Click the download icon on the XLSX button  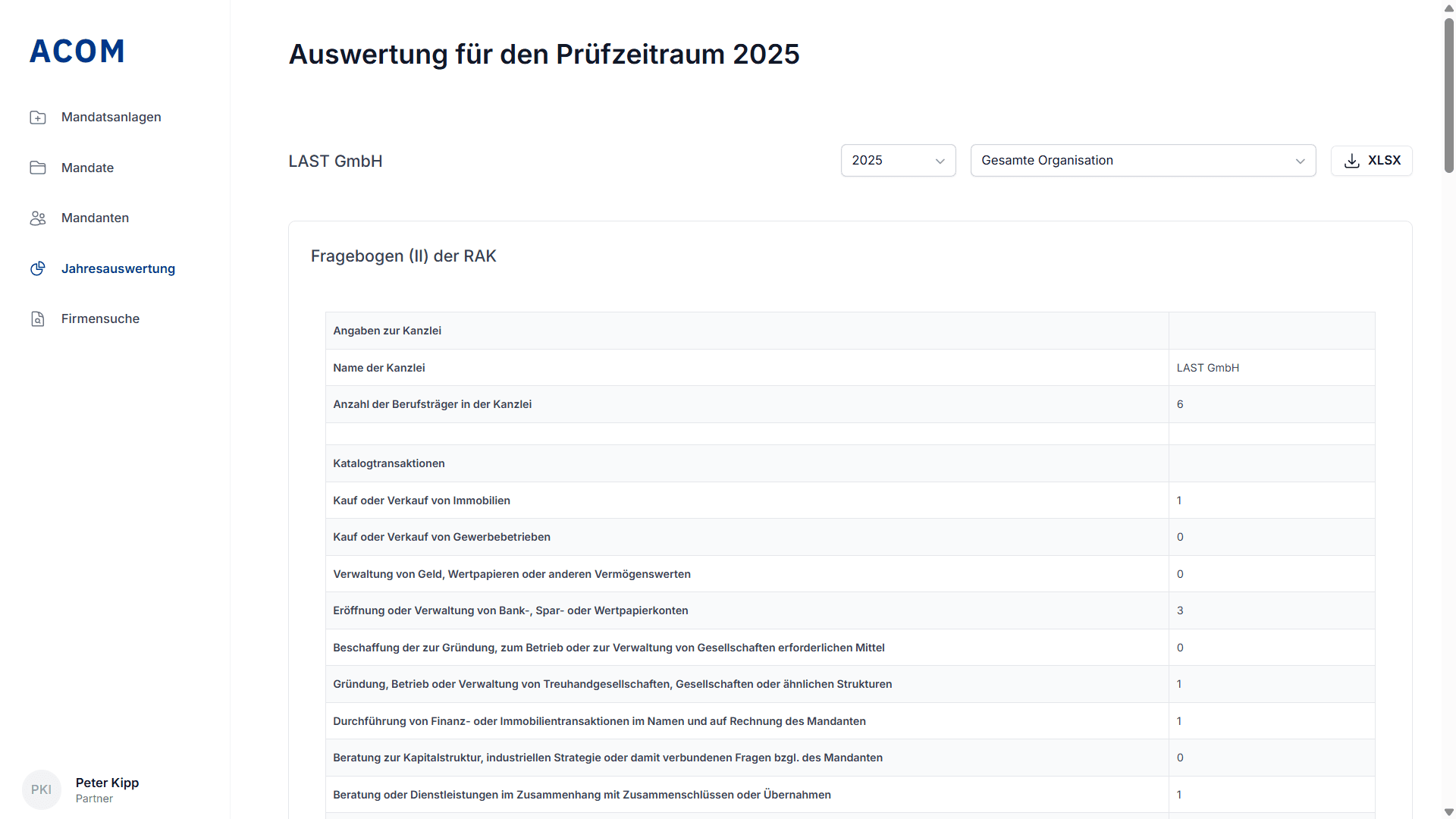1353,160
